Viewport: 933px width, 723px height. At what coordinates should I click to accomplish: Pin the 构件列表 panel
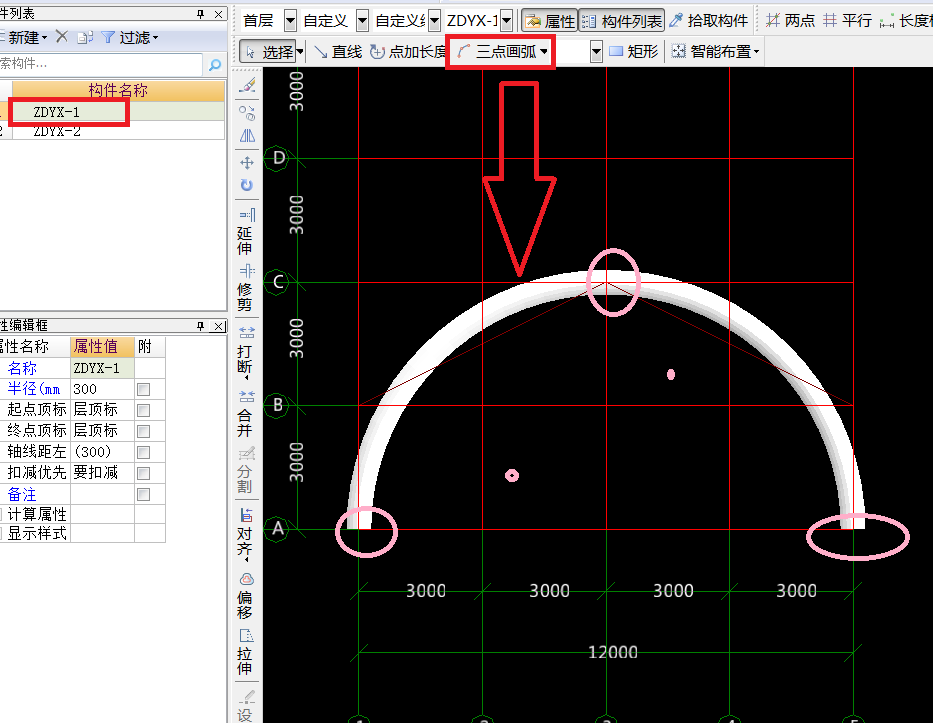(x=201, y=14)
